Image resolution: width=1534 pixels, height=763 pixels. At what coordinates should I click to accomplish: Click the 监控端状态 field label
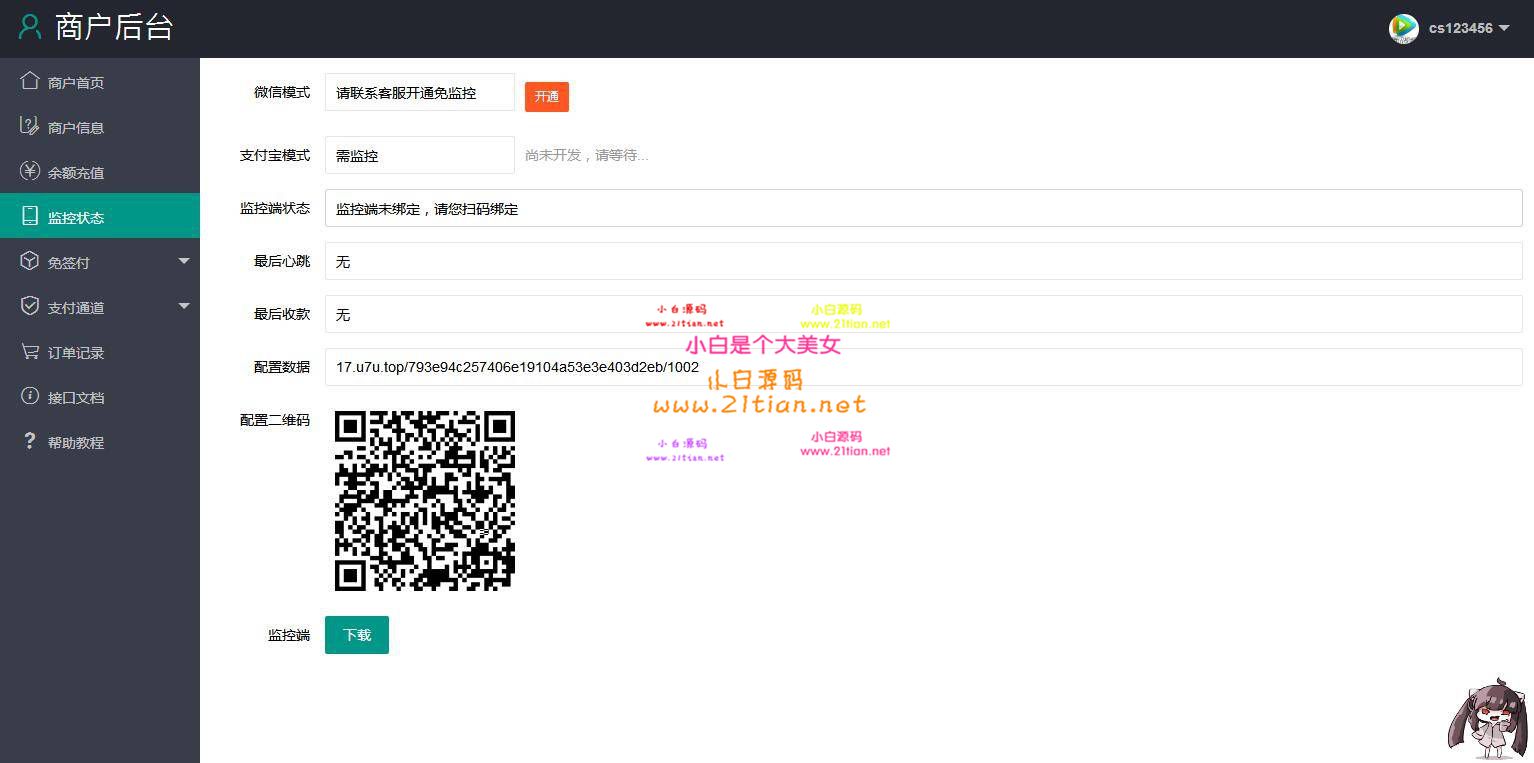275,208
